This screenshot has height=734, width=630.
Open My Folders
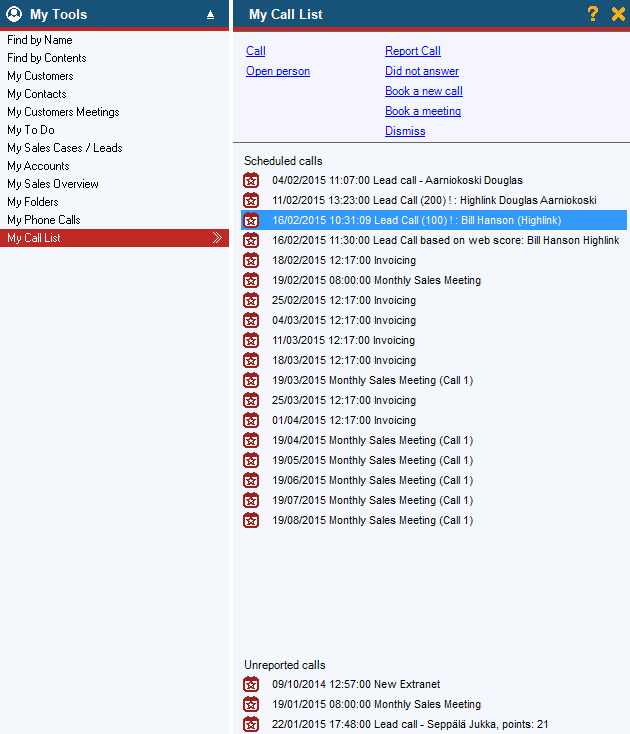[33, 202]
